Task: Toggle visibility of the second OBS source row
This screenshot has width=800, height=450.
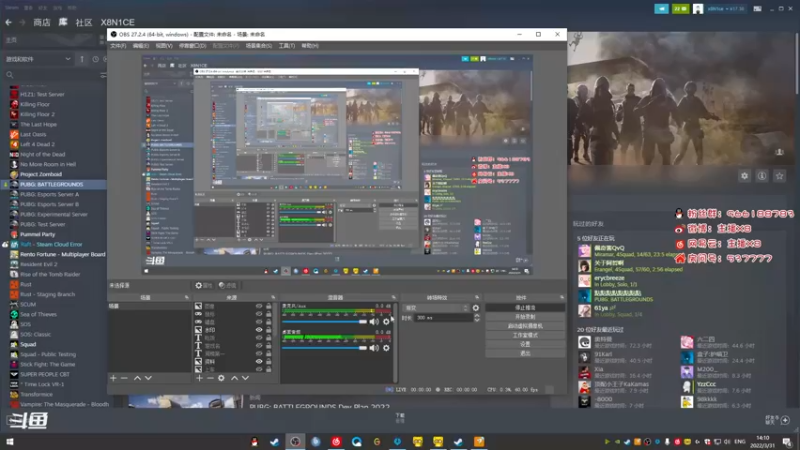Action: tap(259, 314)
